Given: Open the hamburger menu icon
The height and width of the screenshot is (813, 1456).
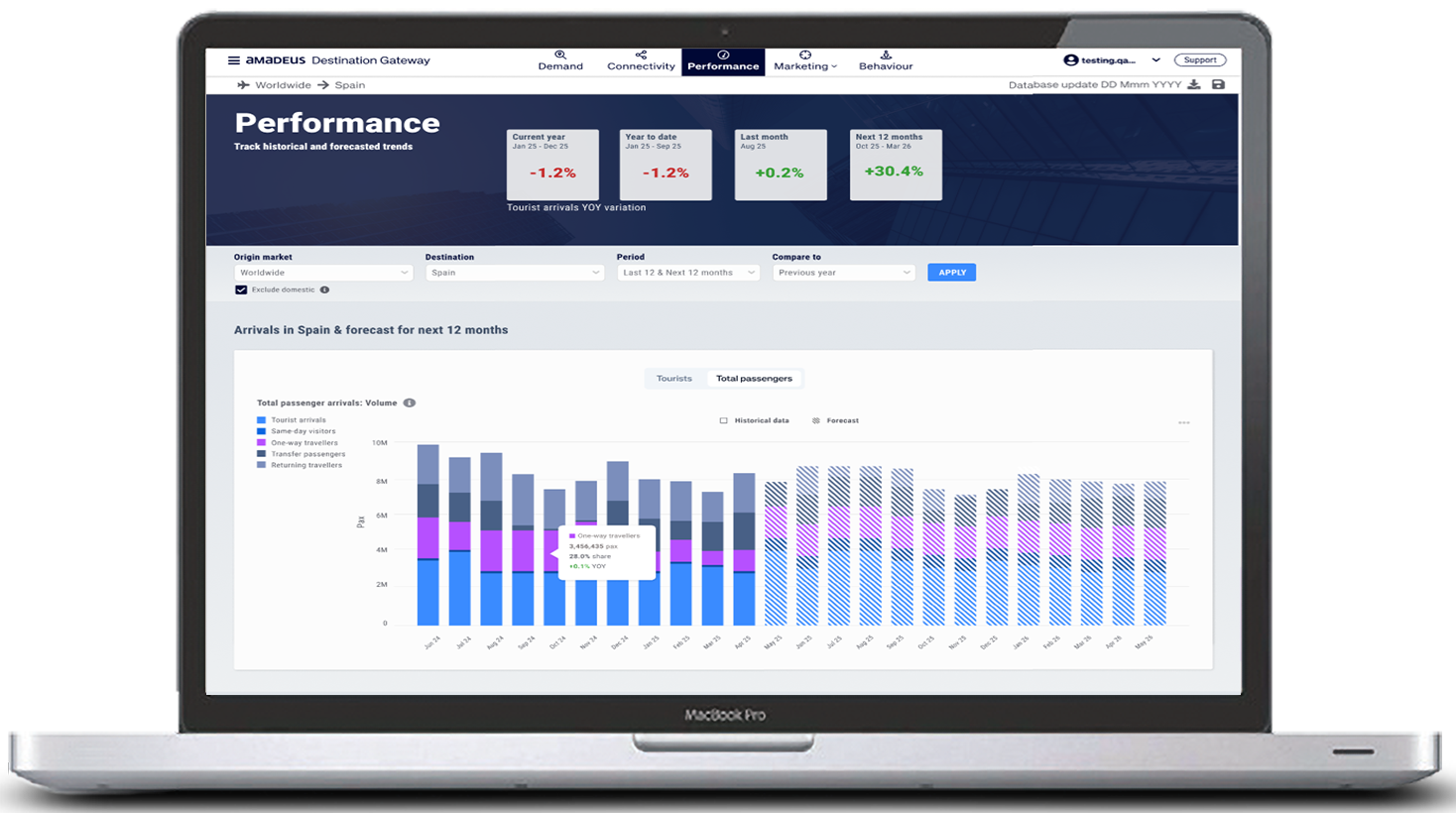Looking at the screenshot, I should coord(234,60).
